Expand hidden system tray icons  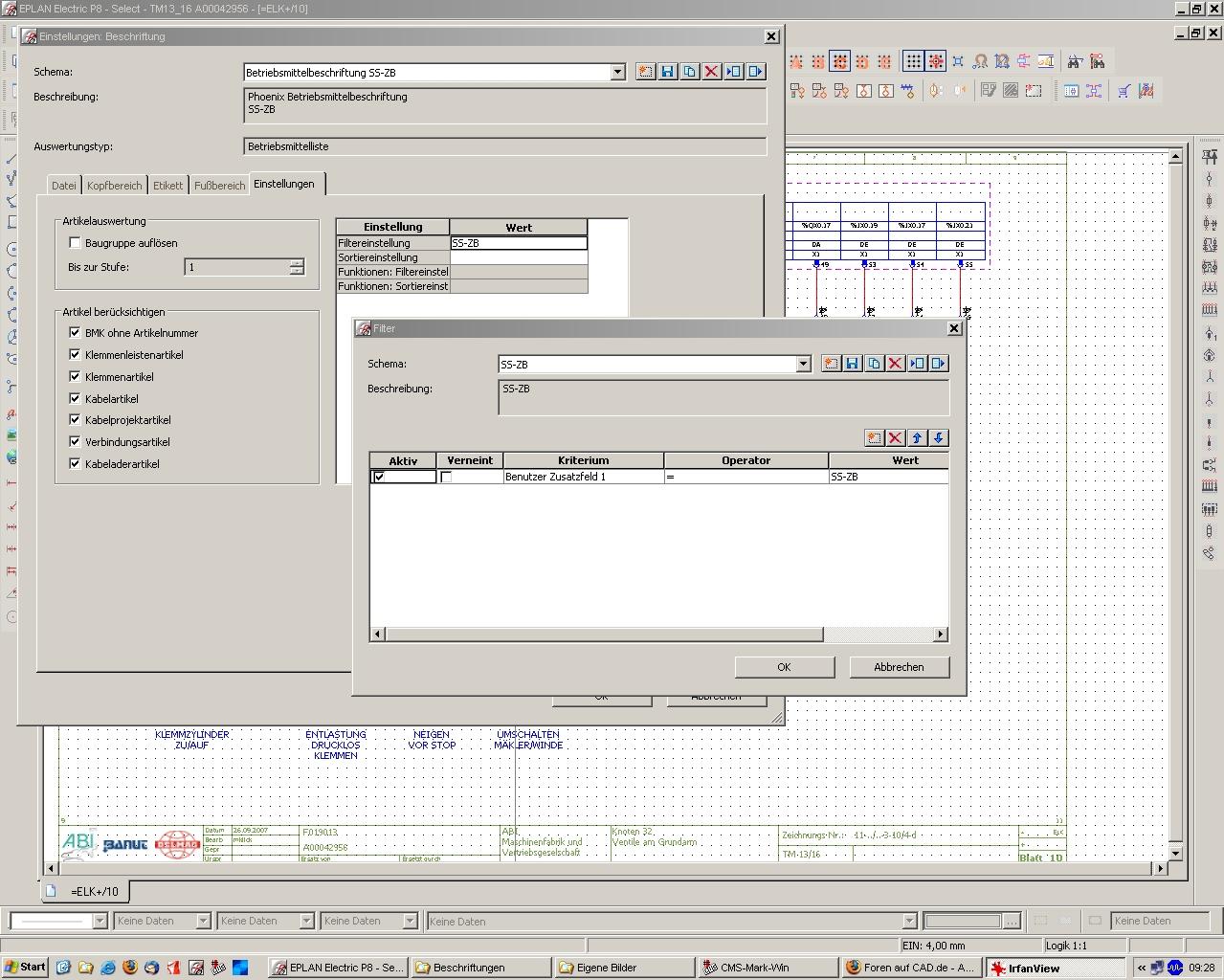(x=1142, y=968)
